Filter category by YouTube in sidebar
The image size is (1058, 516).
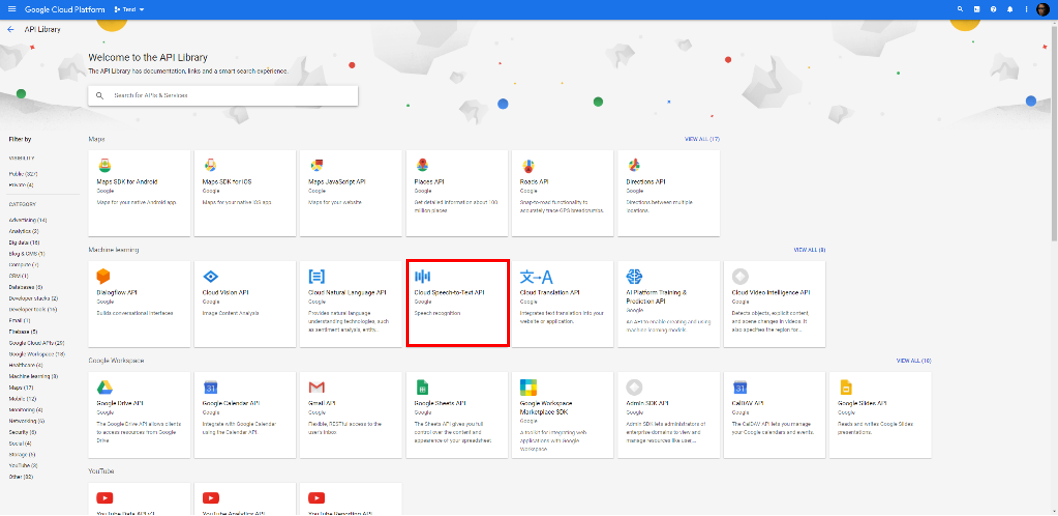coord(23,465)
